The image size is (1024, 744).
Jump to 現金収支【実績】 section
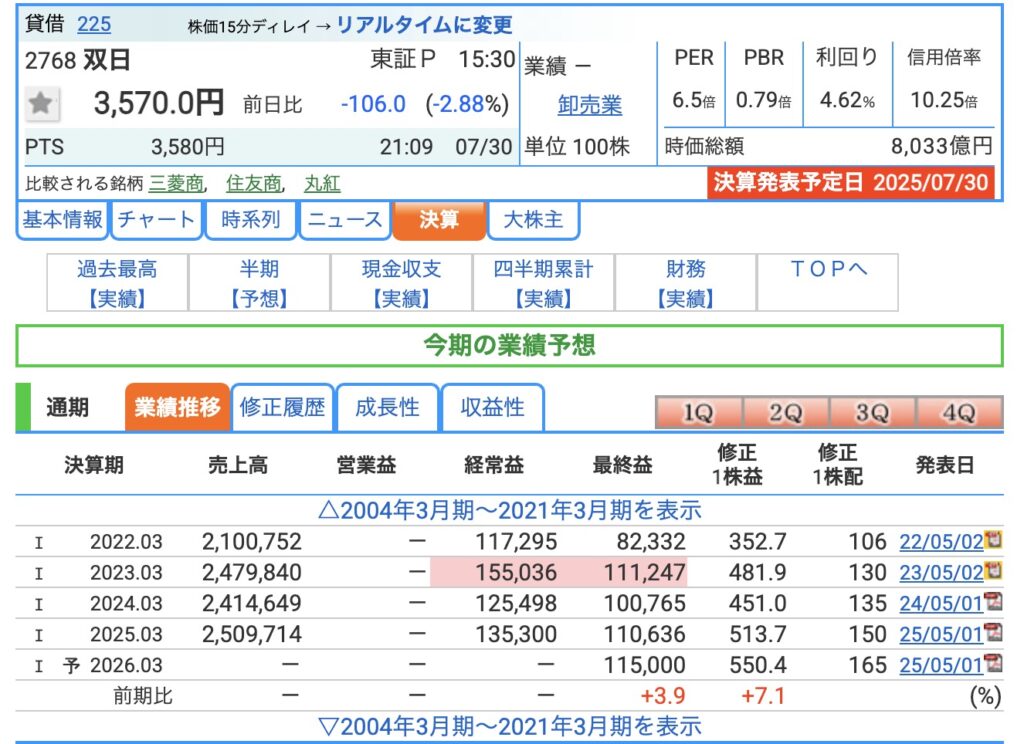pyautogui.click(x=402, y=283)
